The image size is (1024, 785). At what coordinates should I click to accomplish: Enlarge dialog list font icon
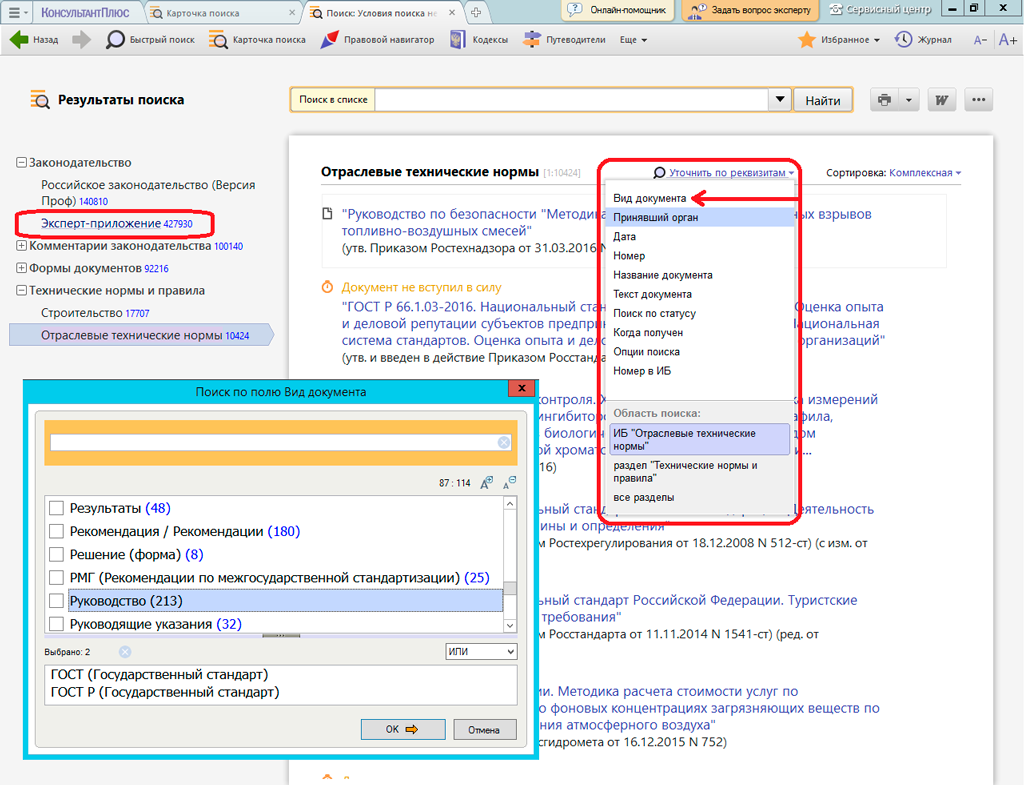point(487,483)
